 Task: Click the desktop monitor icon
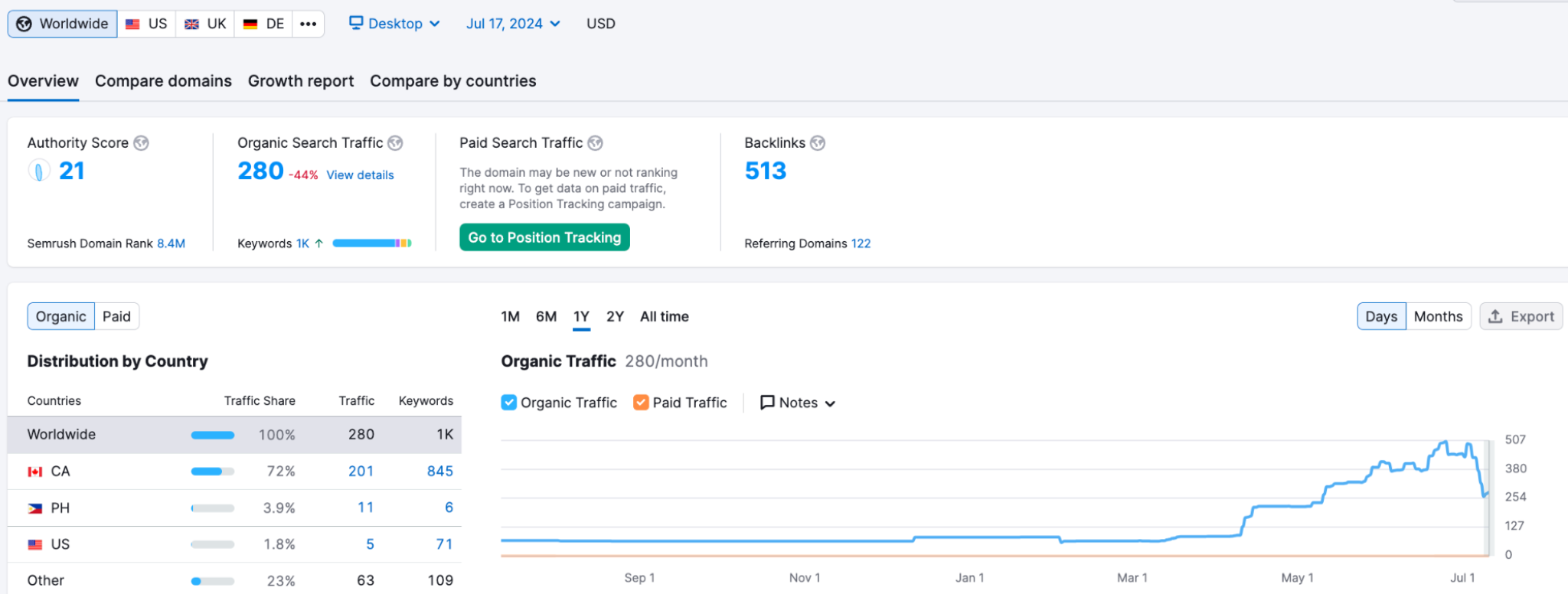pos(356,23)
